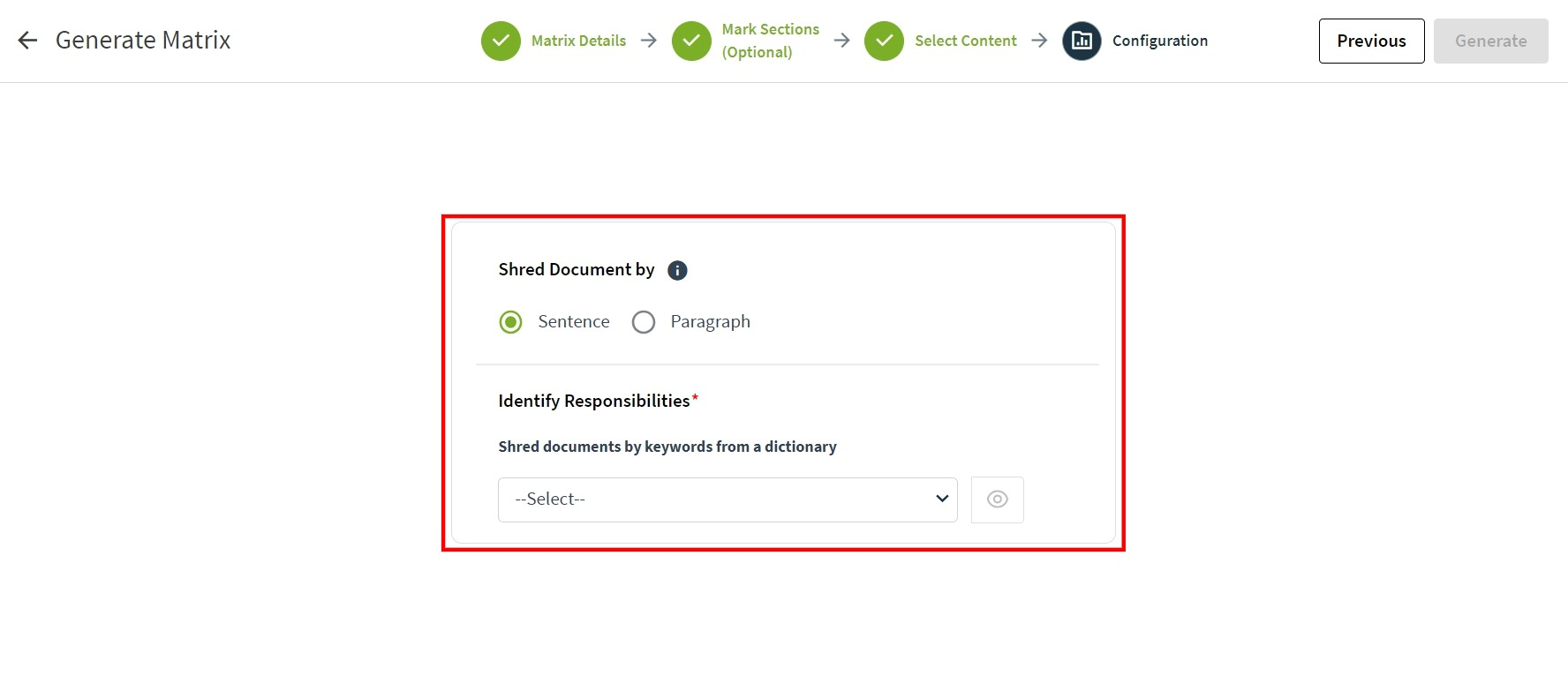Open the Shred Document by info icon

point(677,270)
